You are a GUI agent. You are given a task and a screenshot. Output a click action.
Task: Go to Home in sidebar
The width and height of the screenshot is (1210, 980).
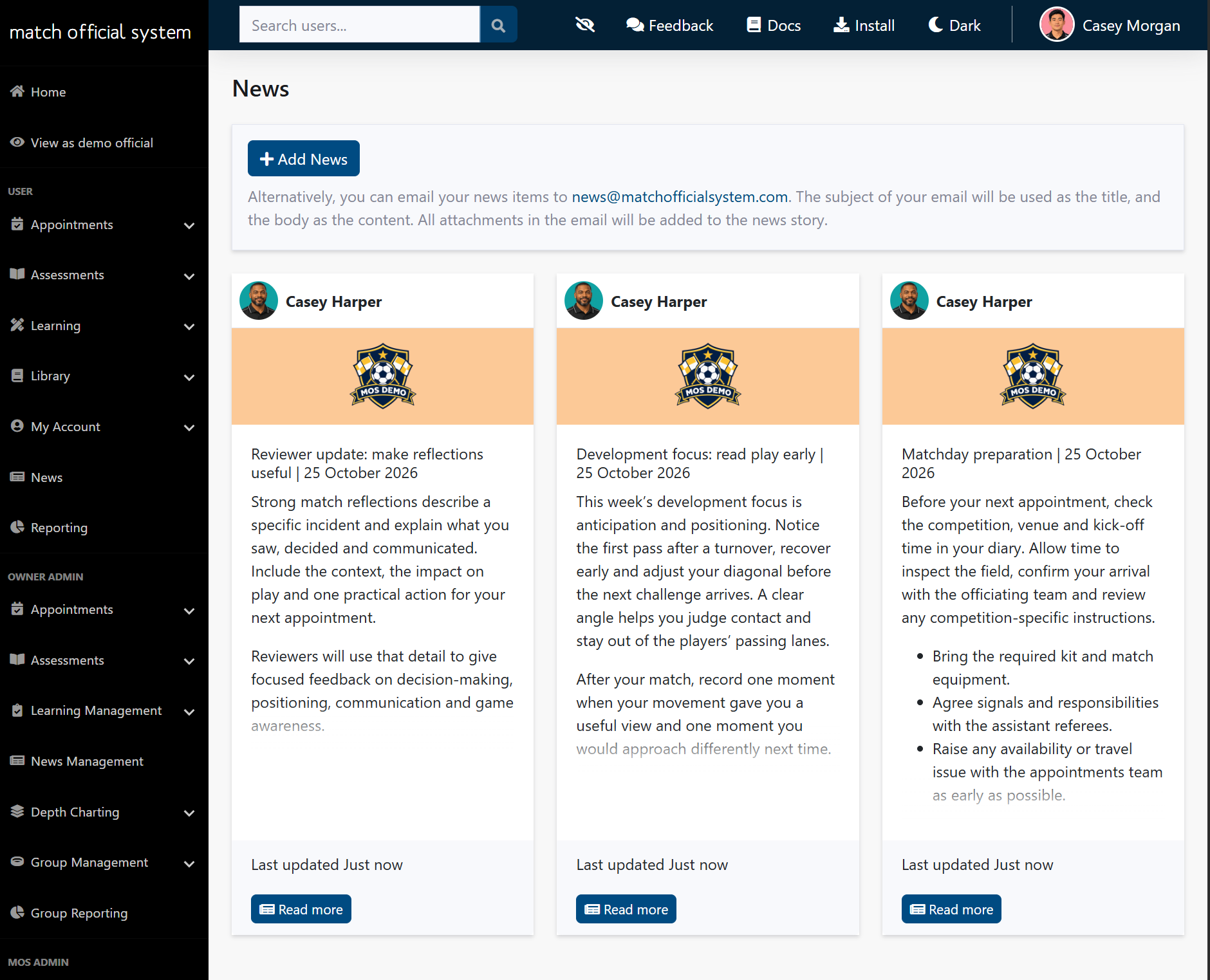tap(104, 92)
